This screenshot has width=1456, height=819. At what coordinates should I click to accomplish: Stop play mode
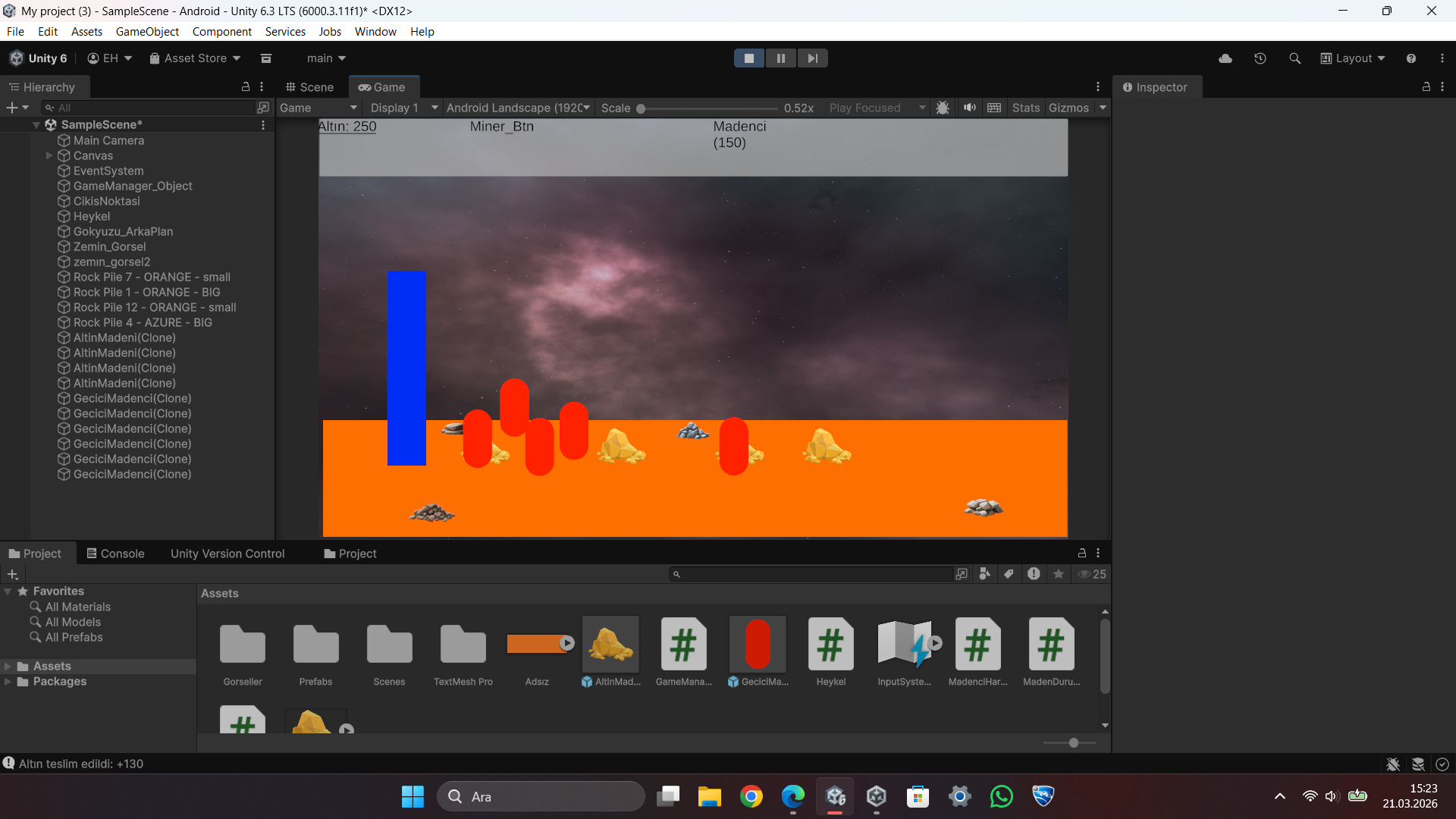click(x=748, y=58)
